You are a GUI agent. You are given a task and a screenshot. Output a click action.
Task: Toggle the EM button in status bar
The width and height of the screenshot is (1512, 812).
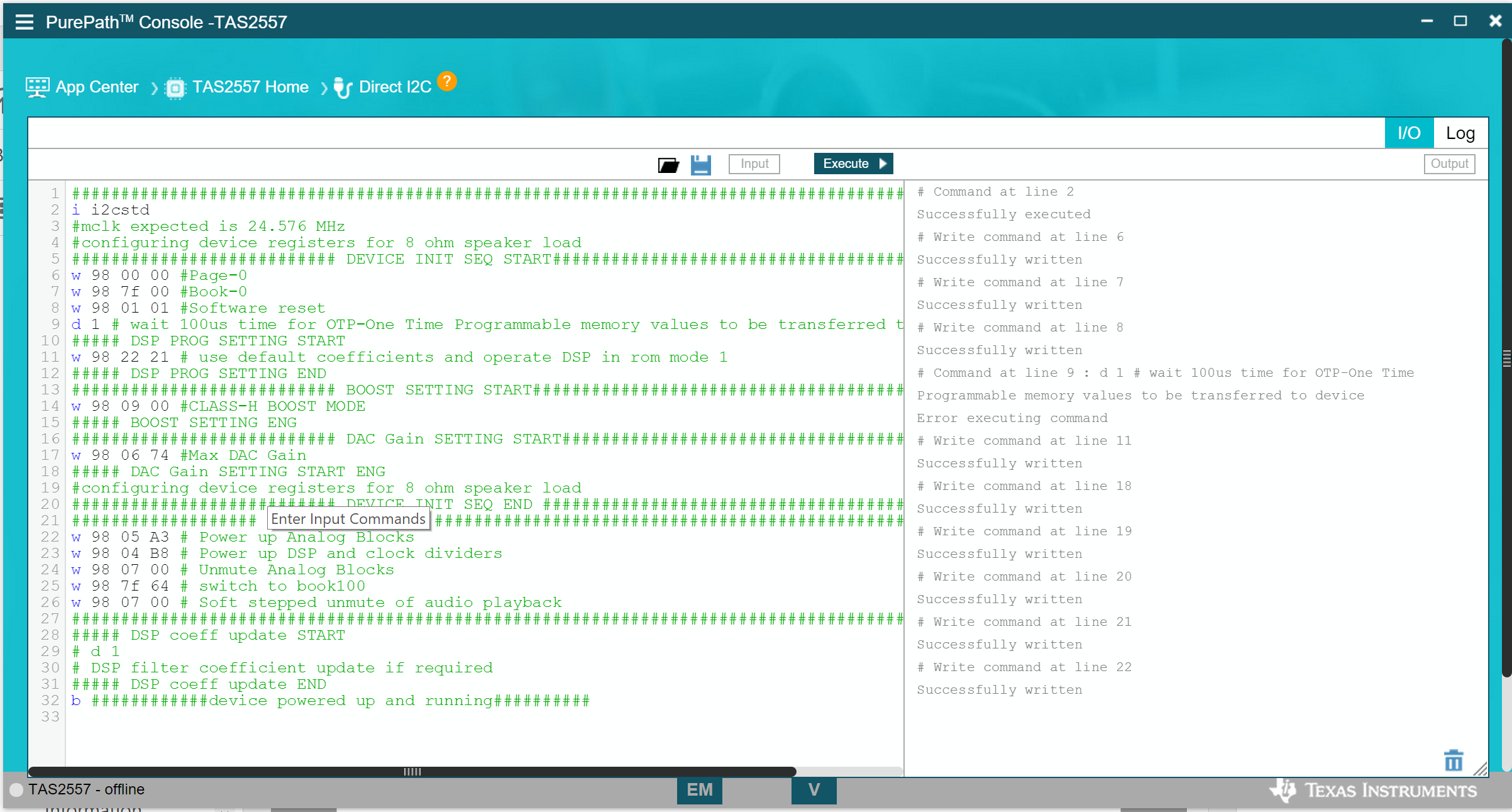click(699, 790)
